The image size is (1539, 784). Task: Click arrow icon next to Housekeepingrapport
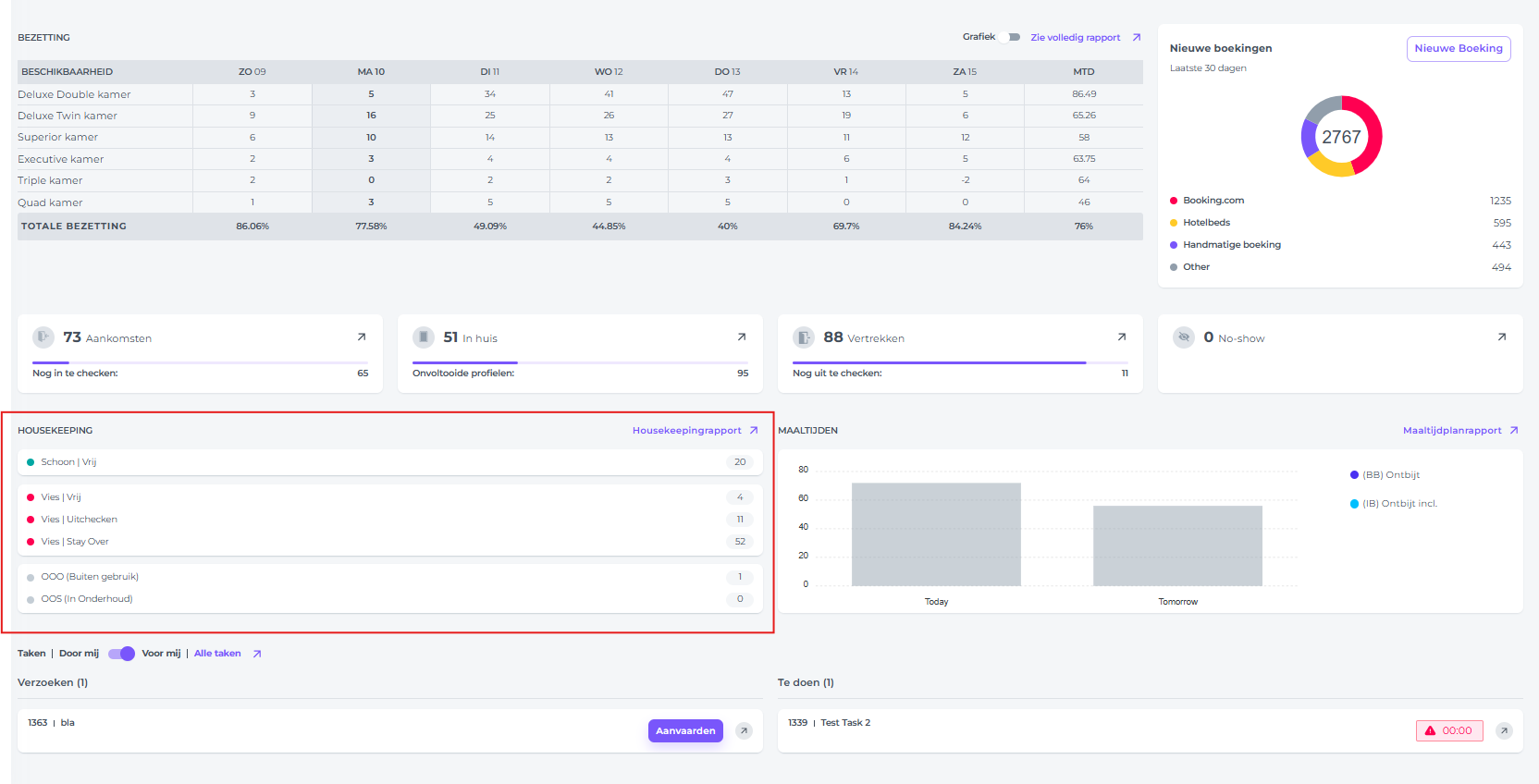pos(754,431)
